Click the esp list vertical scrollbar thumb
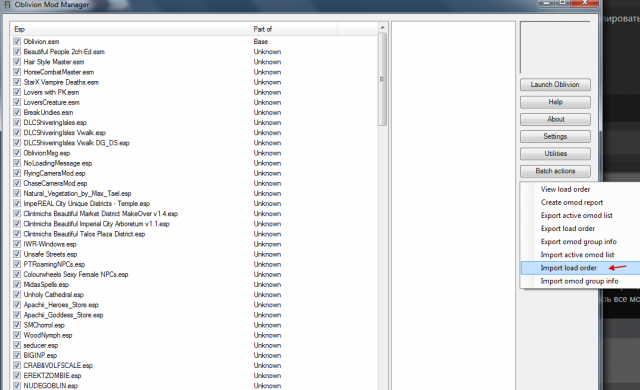The image size is (640, 390). click(382, 79)
